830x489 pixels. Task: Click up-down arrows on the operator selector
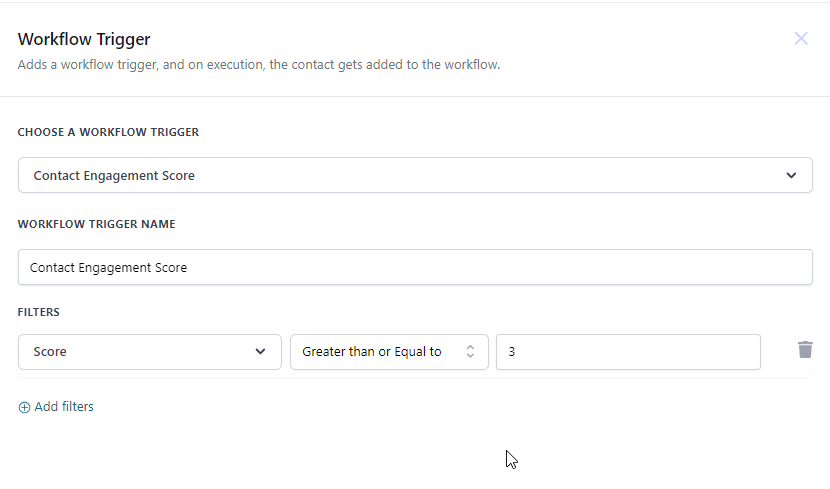click(x=470, y=352)
